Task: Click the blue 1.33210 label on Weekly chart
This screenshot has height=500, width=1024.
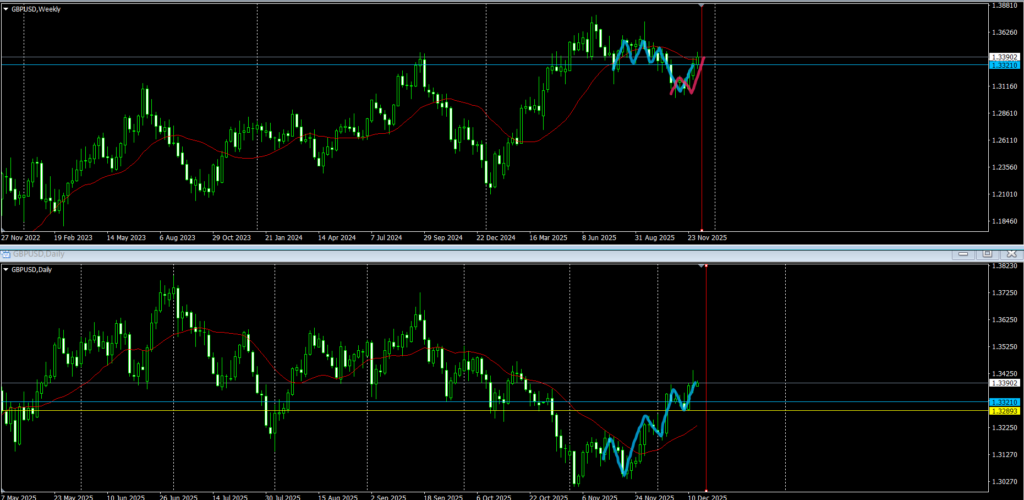Action: point(1003,65)
